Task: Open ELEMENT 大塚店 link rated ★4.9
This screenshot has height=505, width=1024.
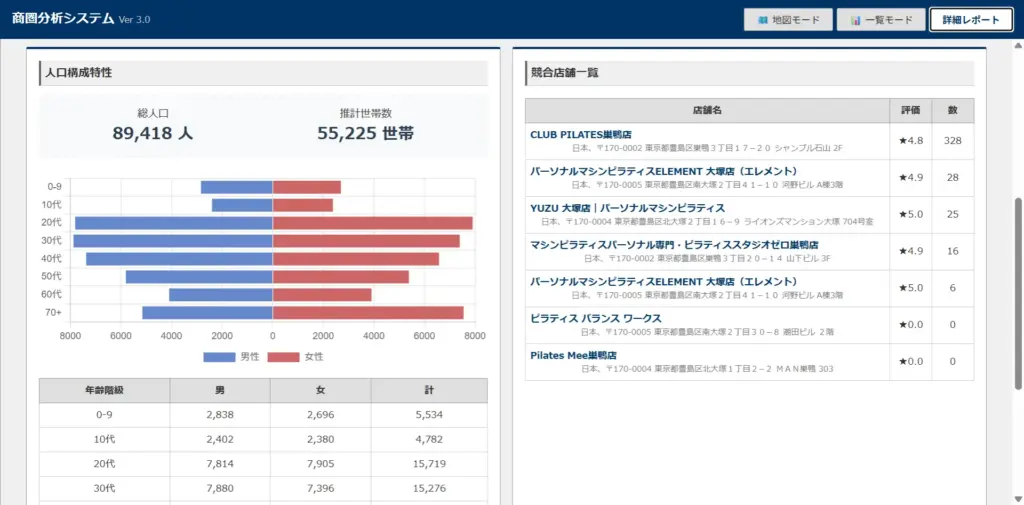Action: coord(664,171)
